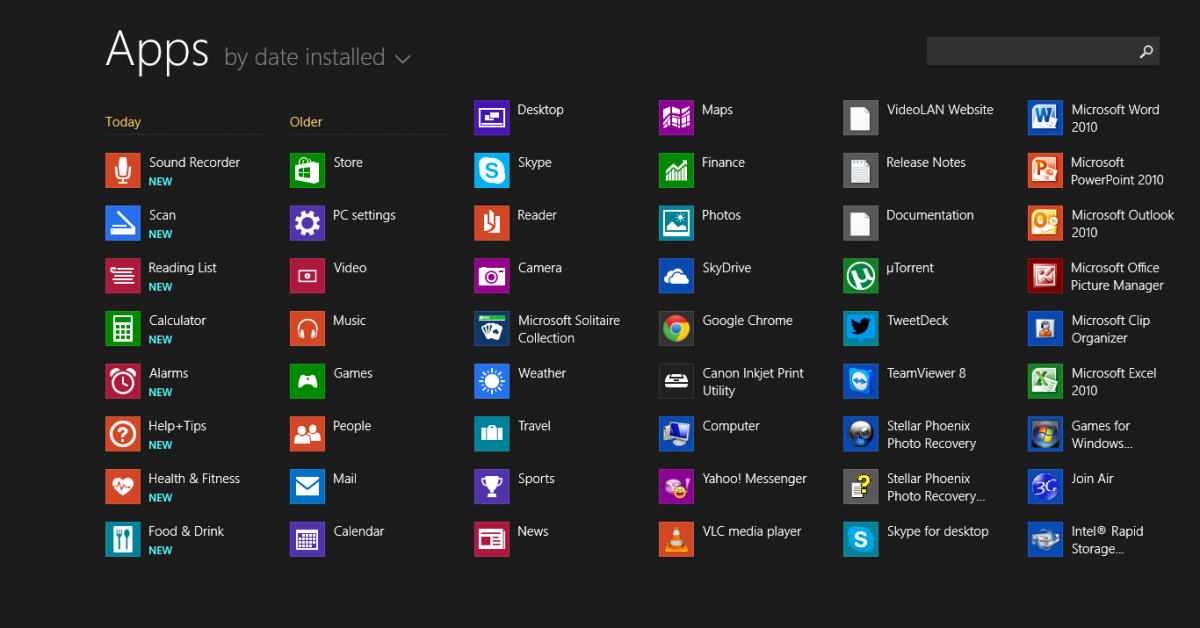The image size is (1200, 628).
Task: Launch the News app icon
Action: point(492,539)
